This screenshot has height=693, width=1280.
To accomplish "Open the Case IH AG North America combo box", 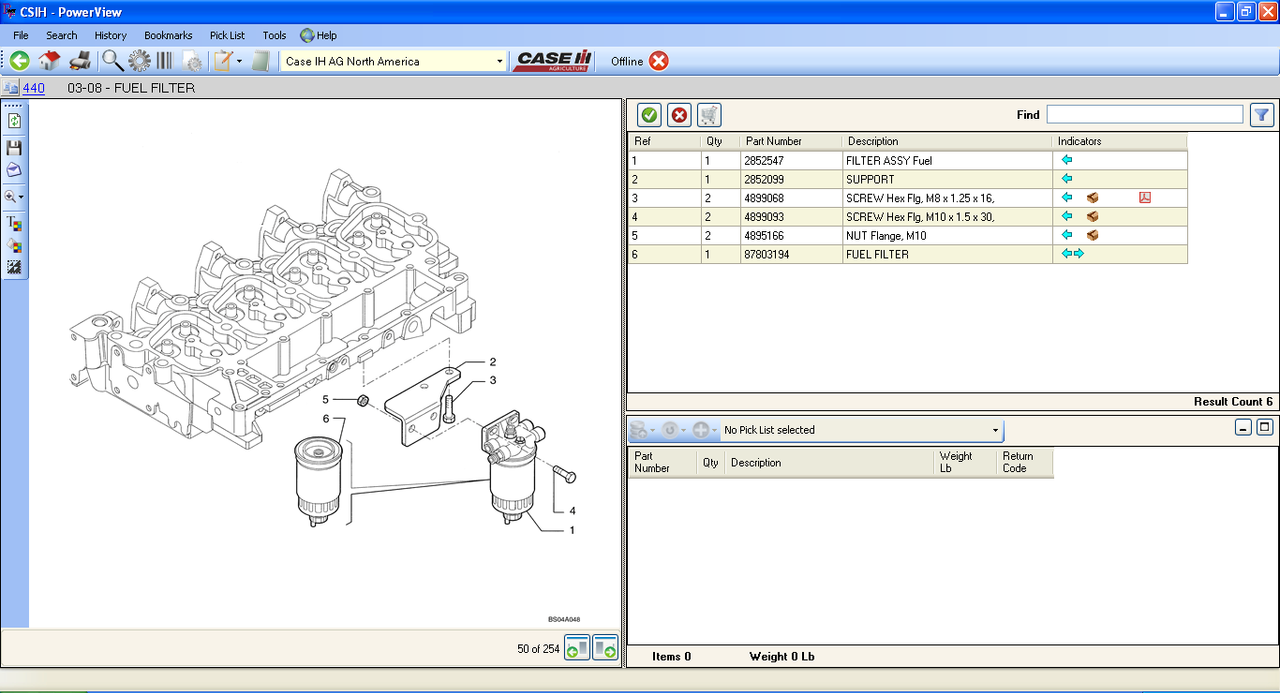I will pos(394,61).
